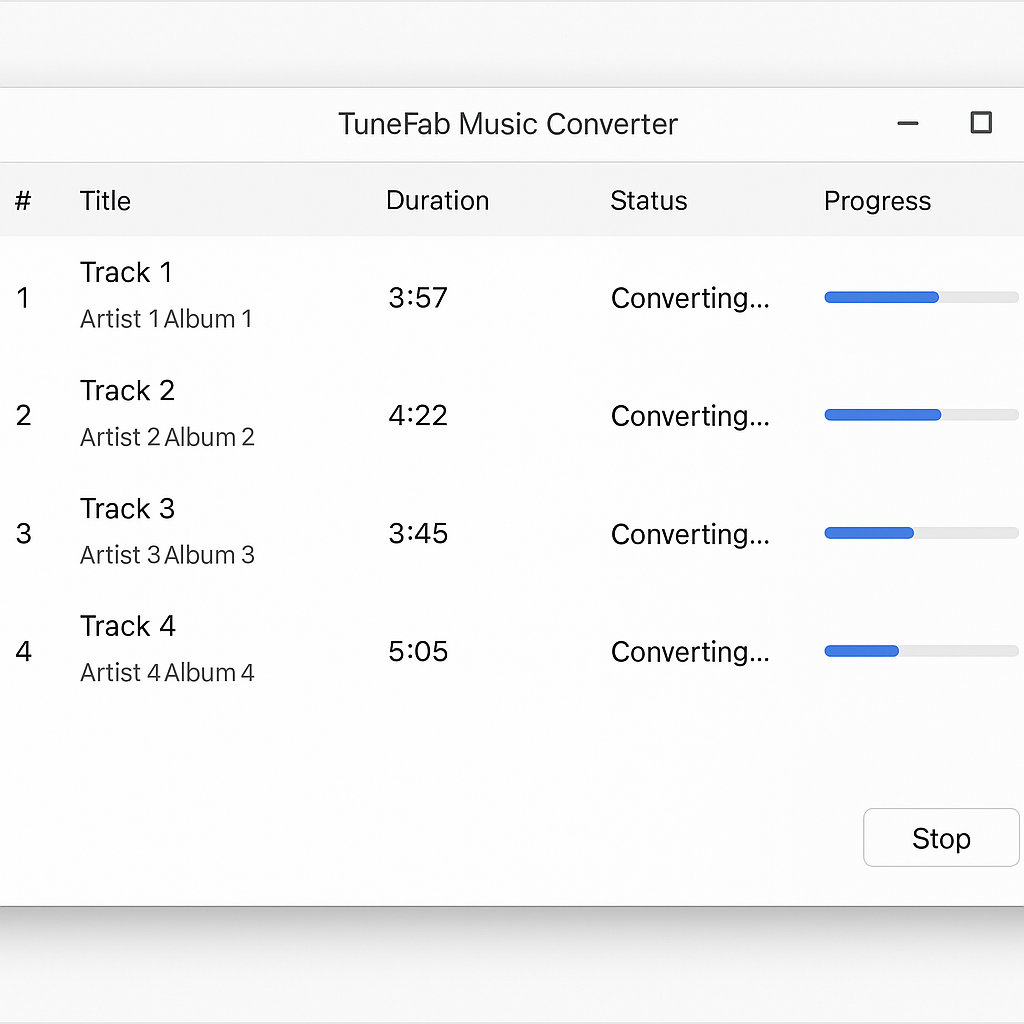1024x1024 pixels.
Task: Click the row number 1
Action: pos(24,297)
